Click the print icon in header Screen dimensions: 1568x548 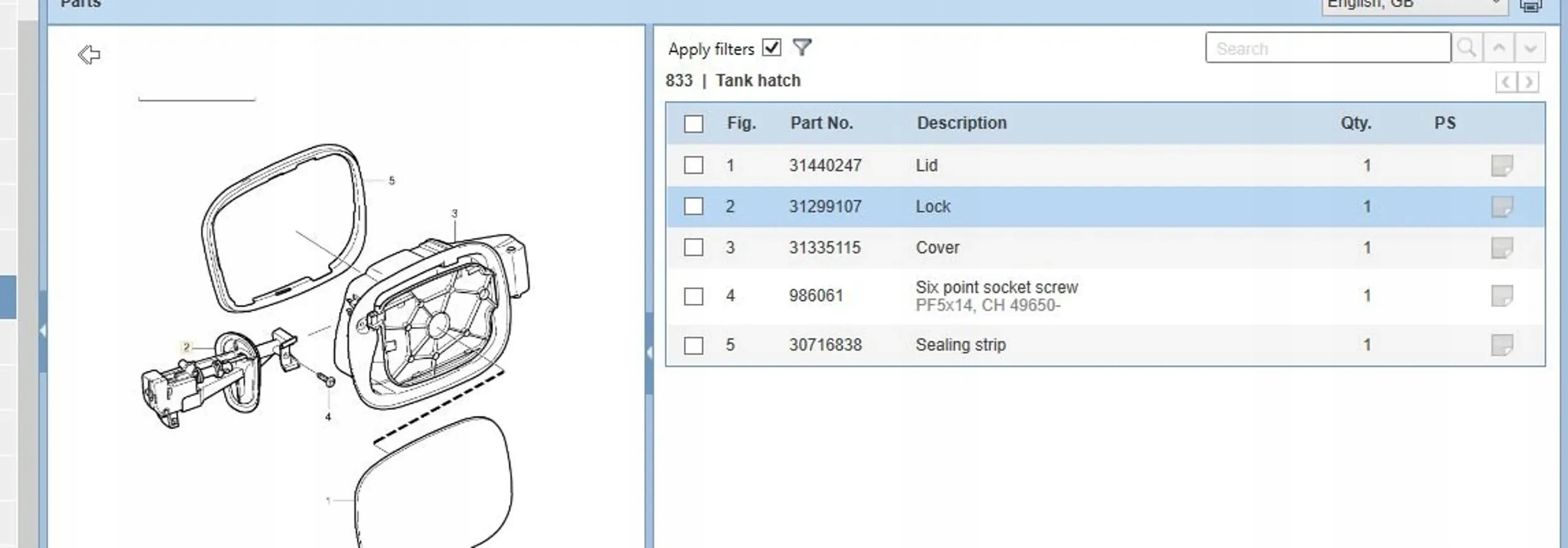(x=1531, y=5)
